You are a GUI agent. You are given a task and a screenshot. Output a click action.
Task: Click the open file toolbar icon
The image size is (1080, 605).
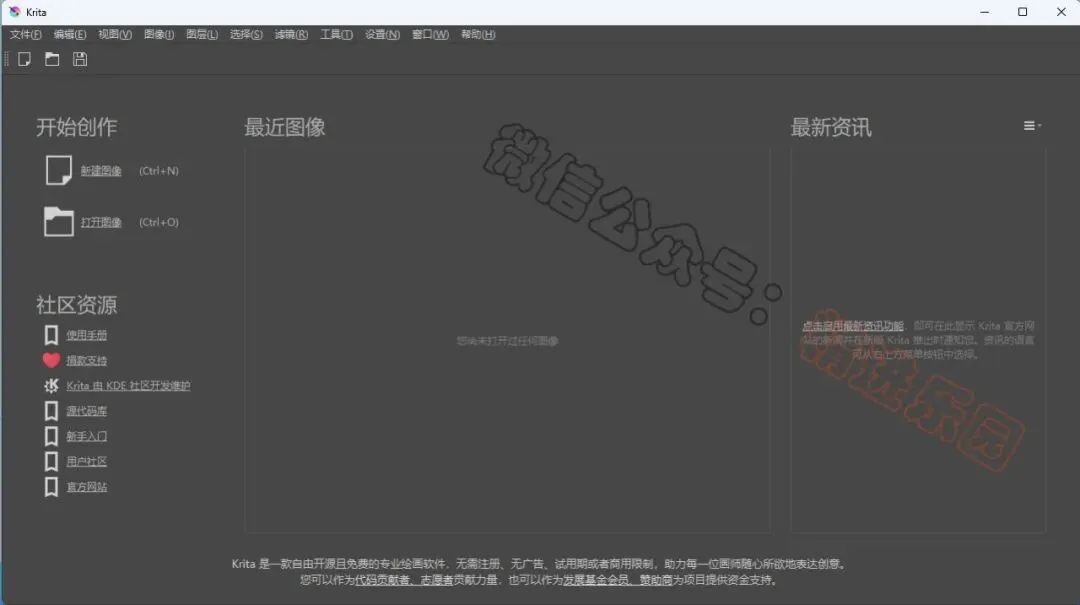coord(52,59)
